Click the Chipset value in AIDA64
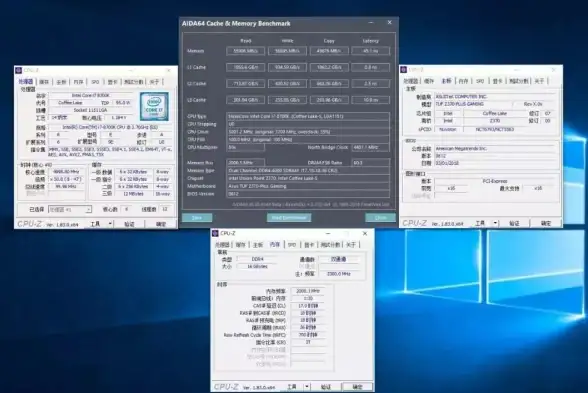The width and height of the screenshot is (588, 393). [x=308, y=178]
